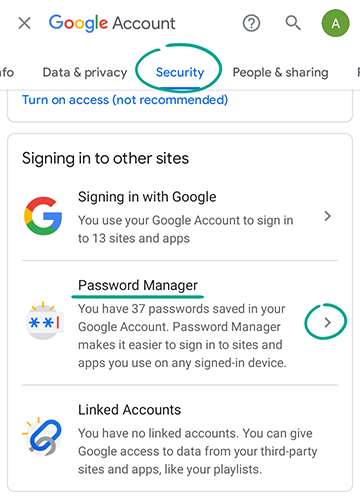
Task: Switch to People & sharing tab
Action: 280,72
